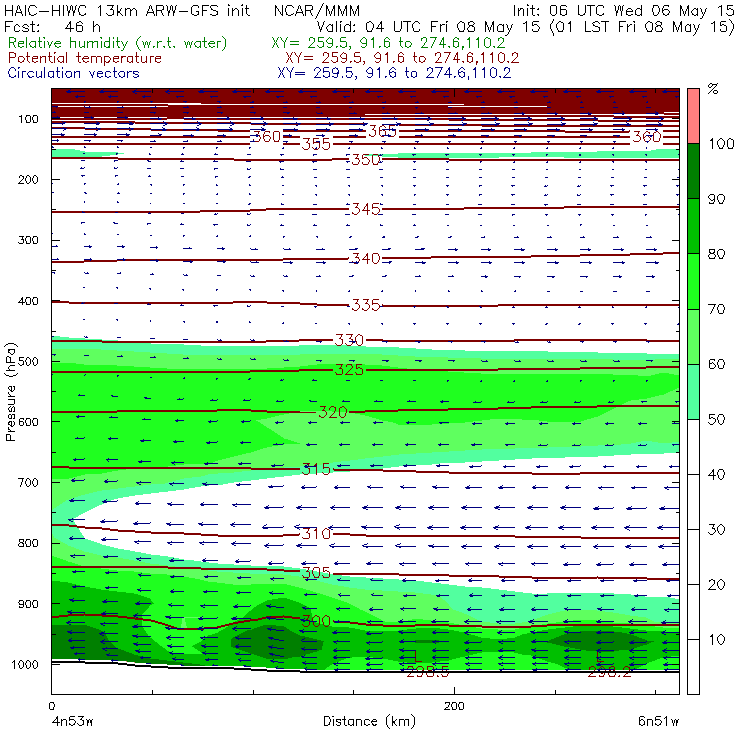The image size is (740, 740).
Task: Select the 60–70% light green colorbar segment
Action: click(x=693, y=336)
